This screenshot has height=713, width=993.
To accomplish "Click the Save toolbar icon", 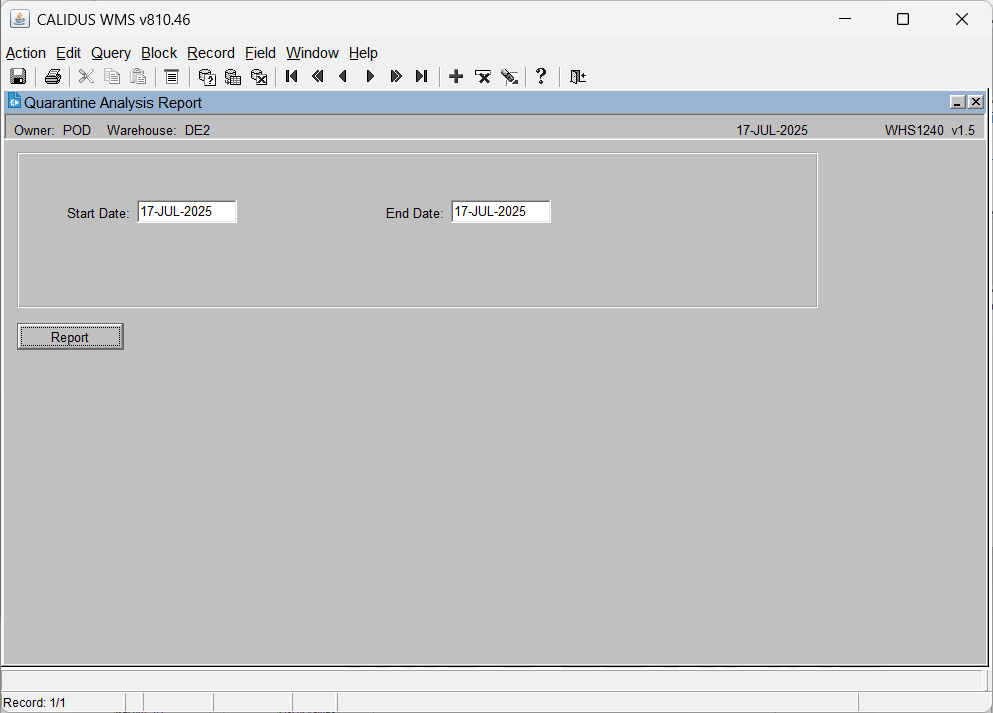I will [x=18, y=77].
